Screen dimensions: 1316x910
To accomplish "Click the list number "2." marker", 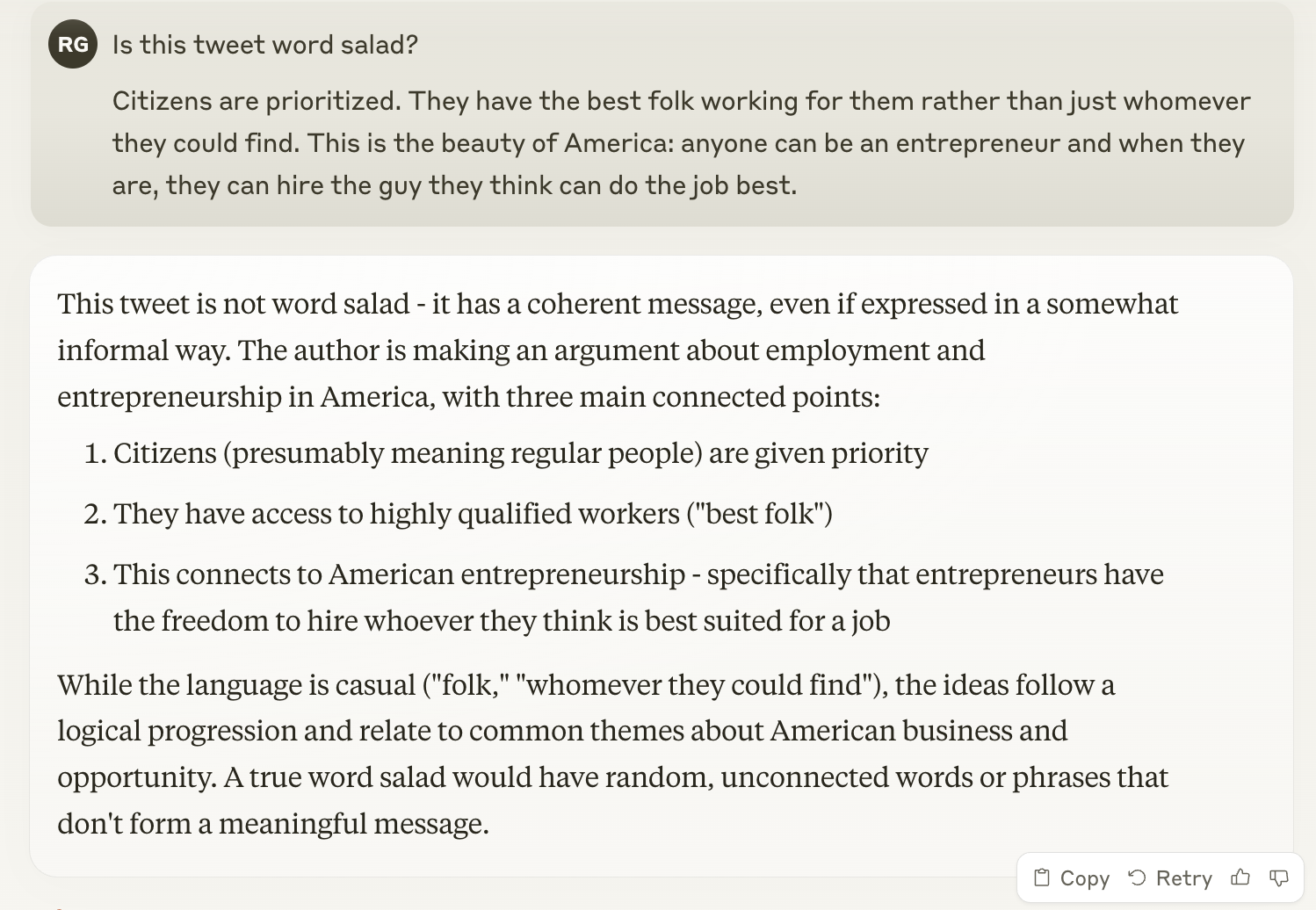I will (x=95, y=514).
